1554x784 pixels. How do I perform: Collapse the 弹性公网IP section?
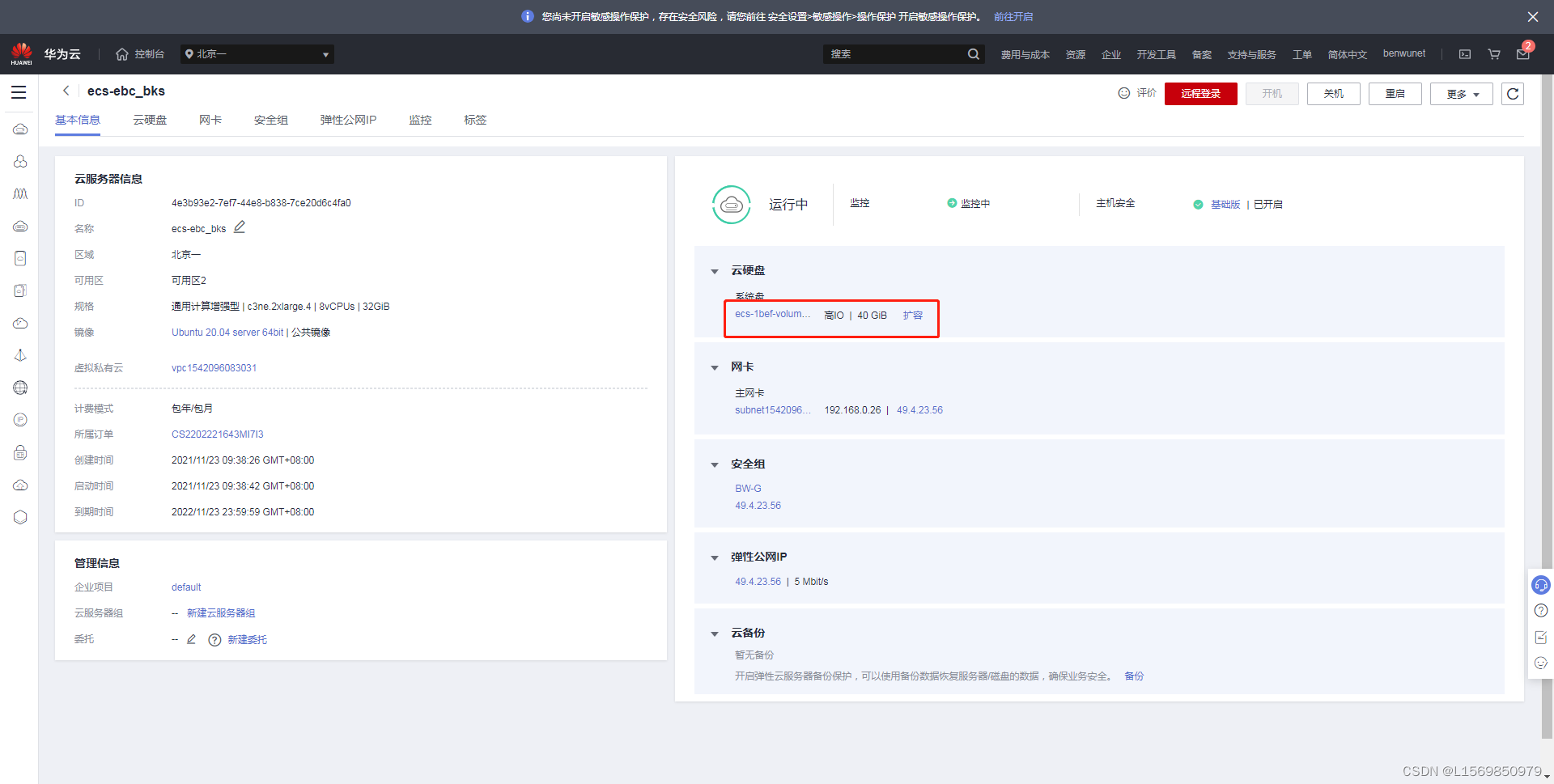[714, 557]
